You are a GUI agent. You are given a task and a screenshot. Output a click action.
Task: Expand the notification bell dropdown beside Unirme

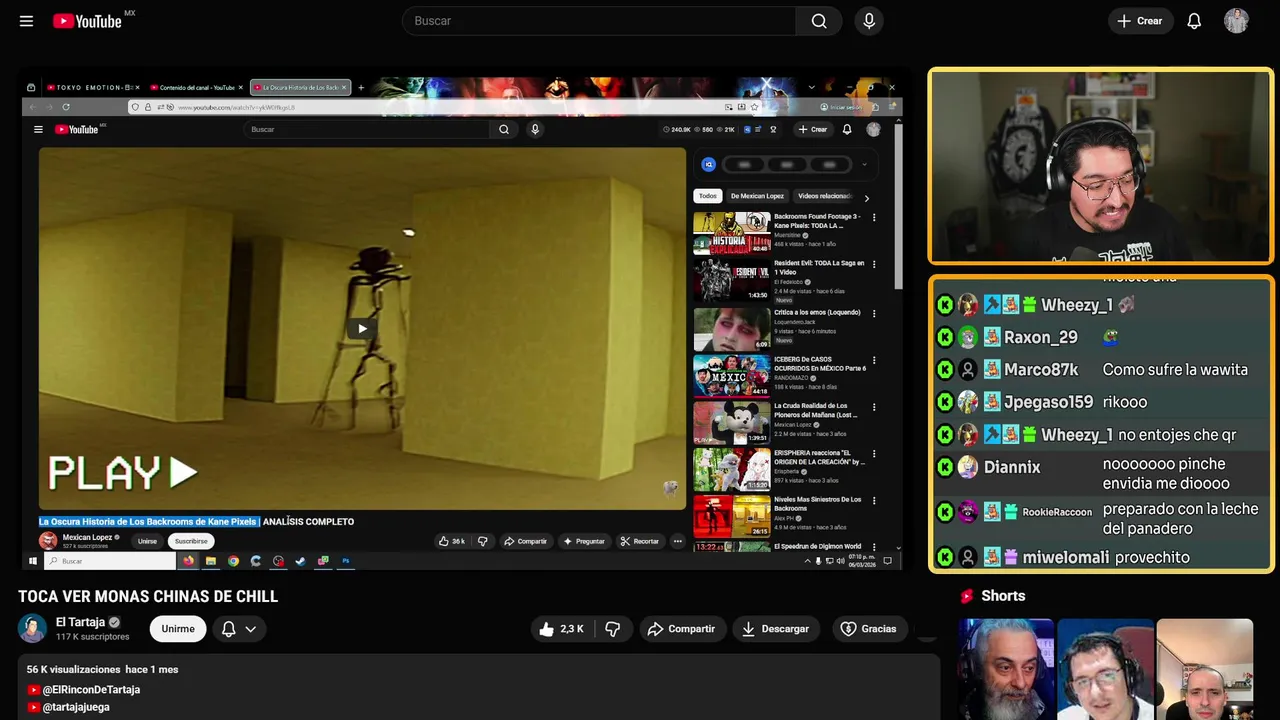click(239, 629)
